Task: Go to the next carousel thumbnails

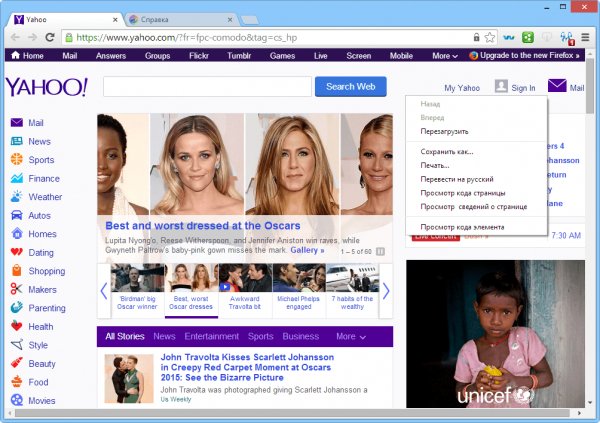Action: click(x=386, y=291)
